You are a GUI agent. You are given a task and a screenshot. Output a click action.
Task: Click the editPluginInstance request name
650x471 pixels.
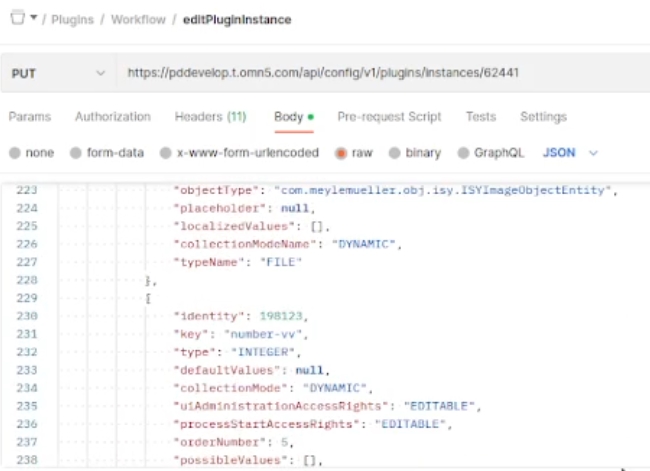236,21
